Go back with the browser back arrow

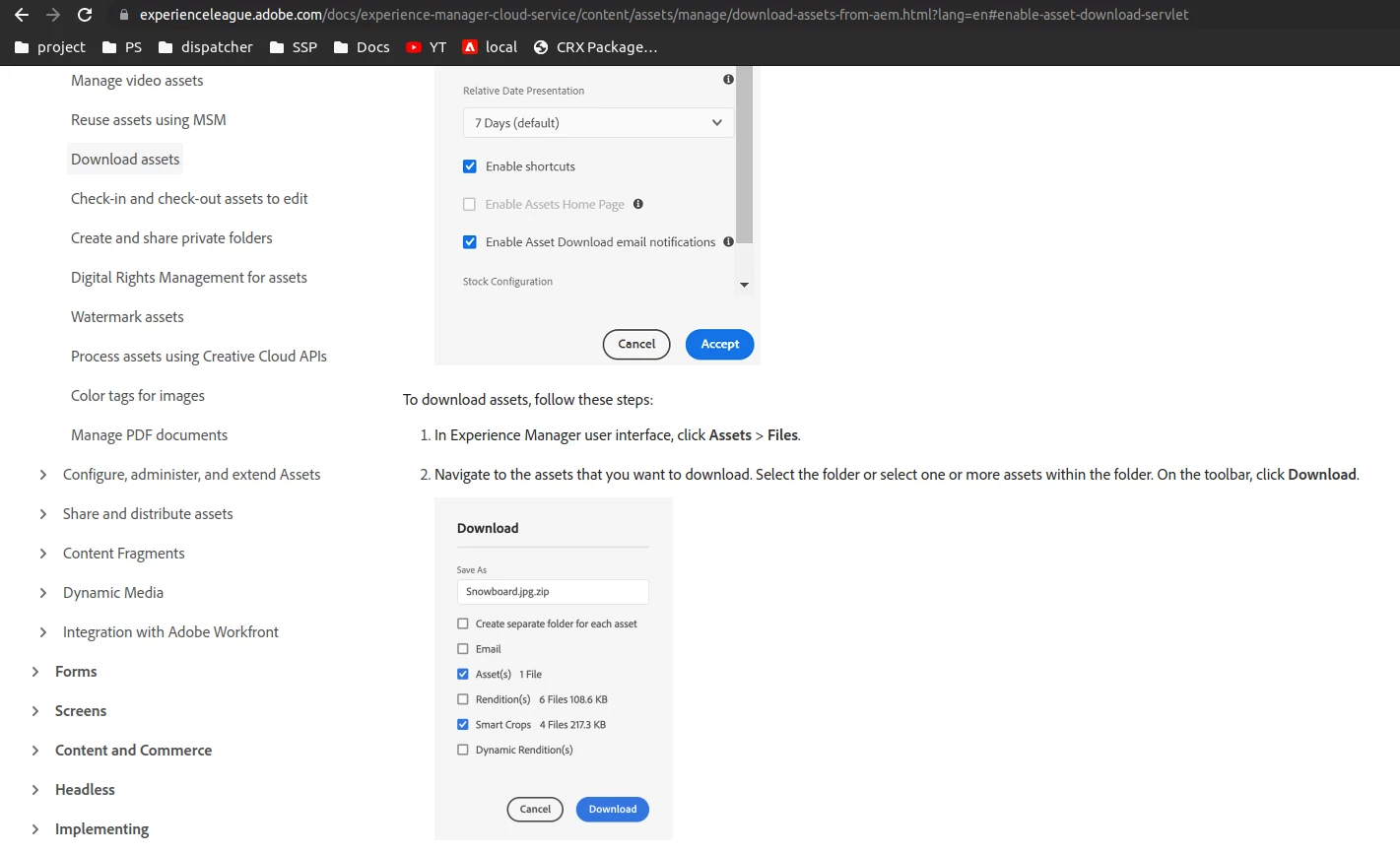pyautogui.click(x=22, y=15)
